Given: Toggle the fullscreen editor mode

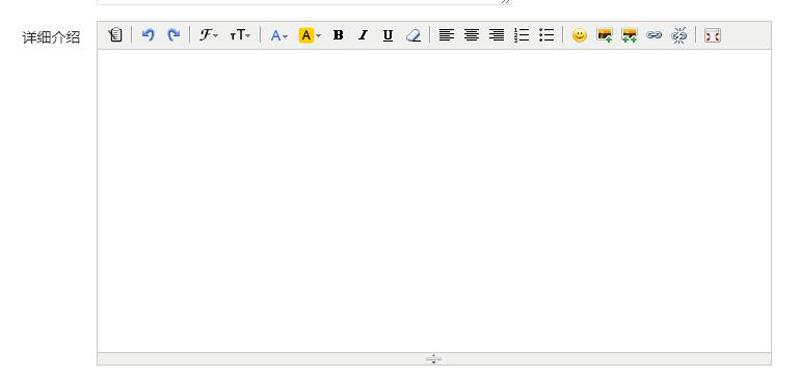Looking at the screenshot, I should click(x=712, y=35).
